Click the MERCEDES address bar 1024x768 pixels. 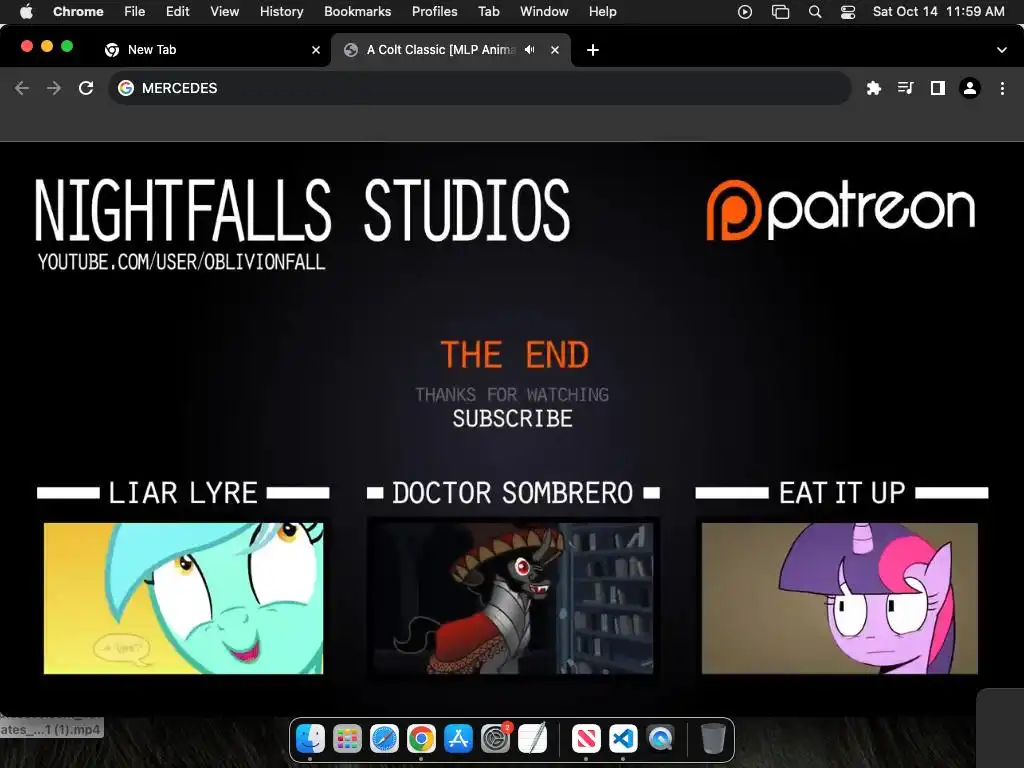(480, 88)
